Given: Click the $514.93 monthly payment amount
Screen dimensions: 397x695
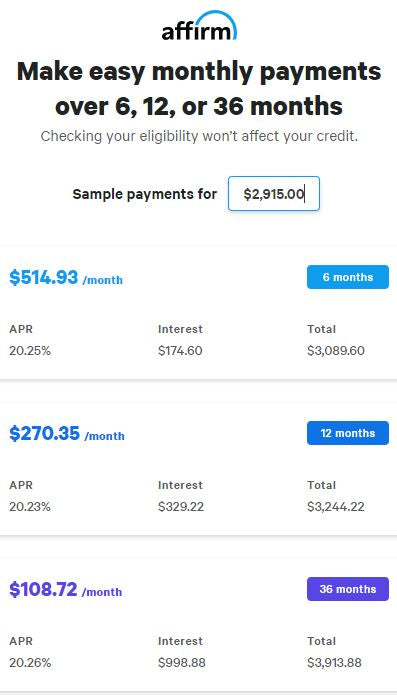Looking at the screenshot, I should click(x=43, y=277).
